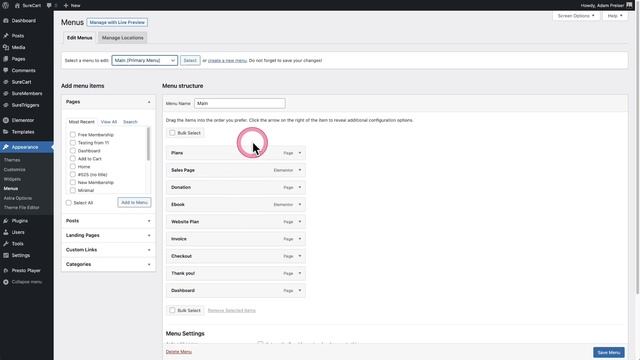The height and width of the screenshot is (360, 640).
Task: Expand the Sales Page item arrow
Action: pos(300,170)
